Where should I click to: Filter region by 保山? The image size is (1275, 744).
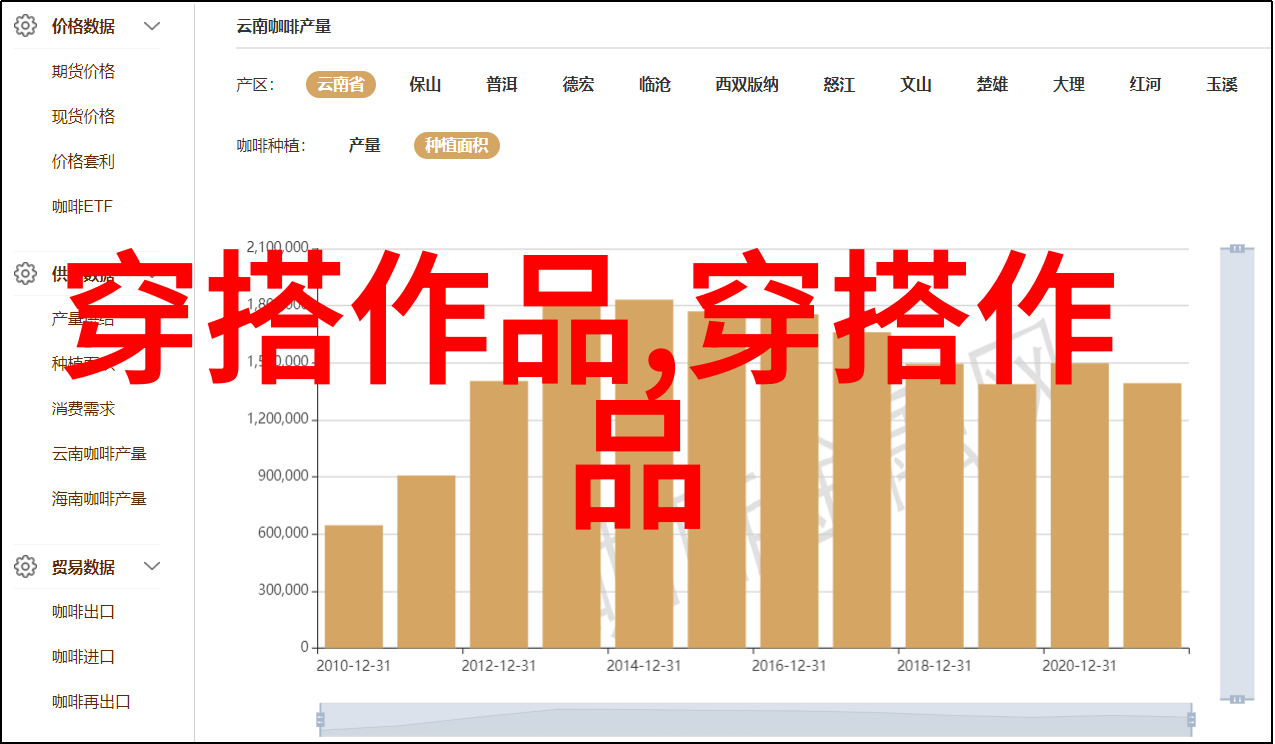425,85
